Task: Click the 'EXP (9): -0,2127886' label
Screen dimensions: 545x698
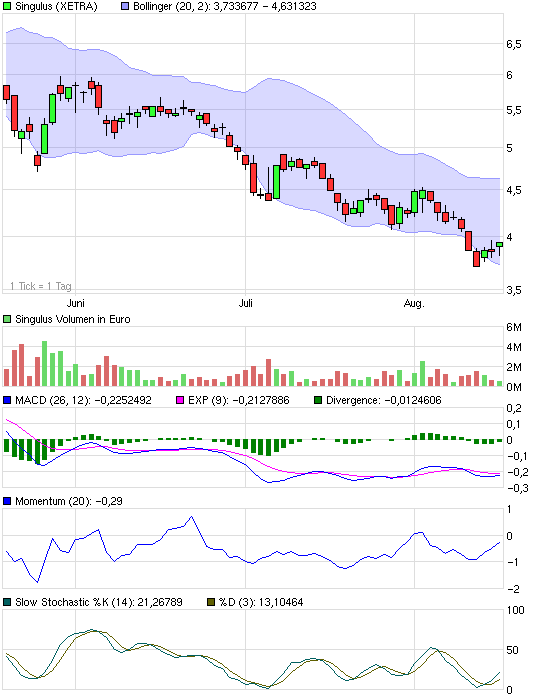Action: [x=239, y=400]
